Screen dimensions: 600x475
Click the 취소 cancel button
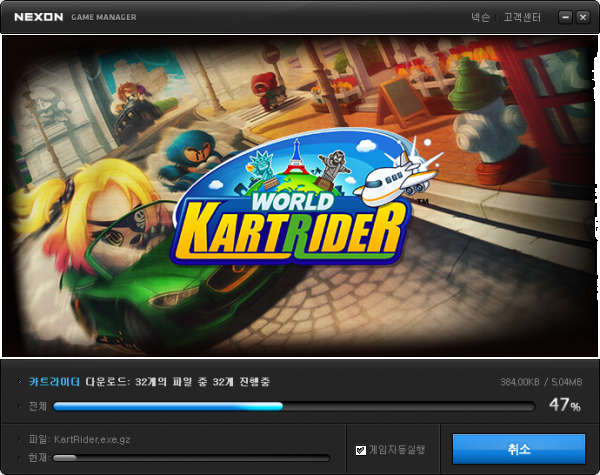519,449
